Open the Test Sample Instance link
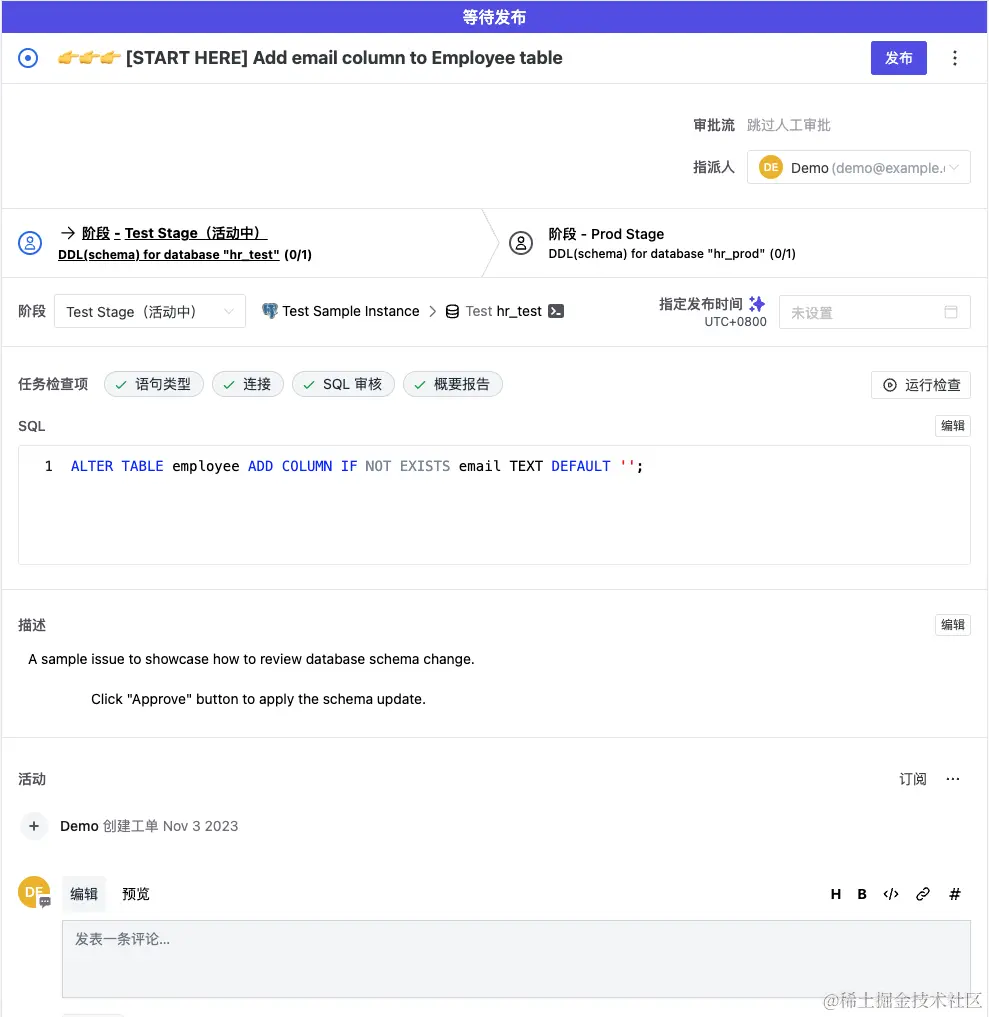989x1017 pixels. (x=350, y=311)
